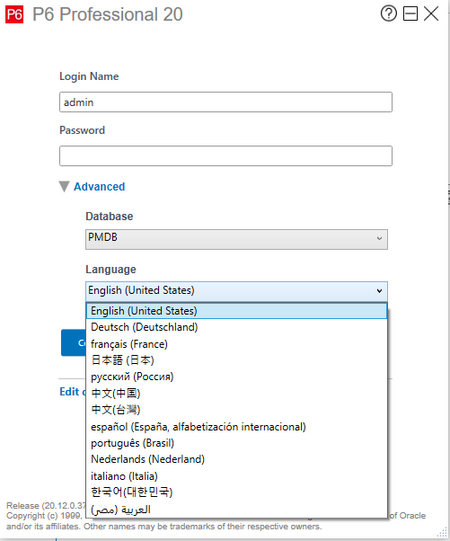
Task: Select 中文(中国) language option
Action: pyautogui.click(x=237, y=393)
